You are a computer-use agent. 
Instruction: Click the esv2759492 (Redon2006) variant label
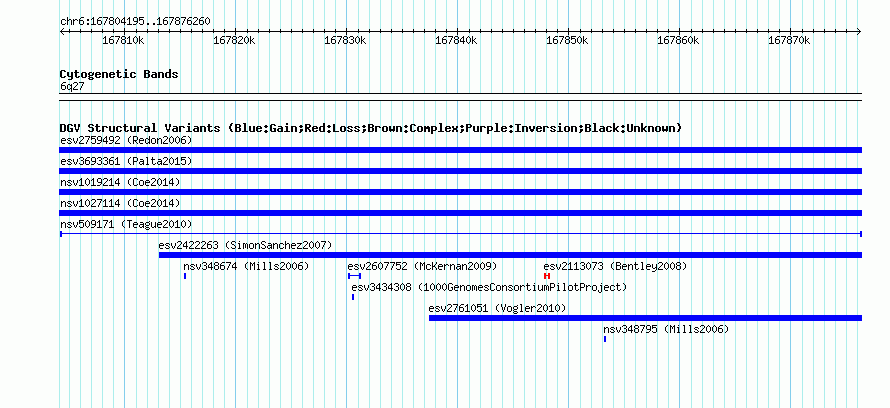pyautogui.click(x=126, y=140)
